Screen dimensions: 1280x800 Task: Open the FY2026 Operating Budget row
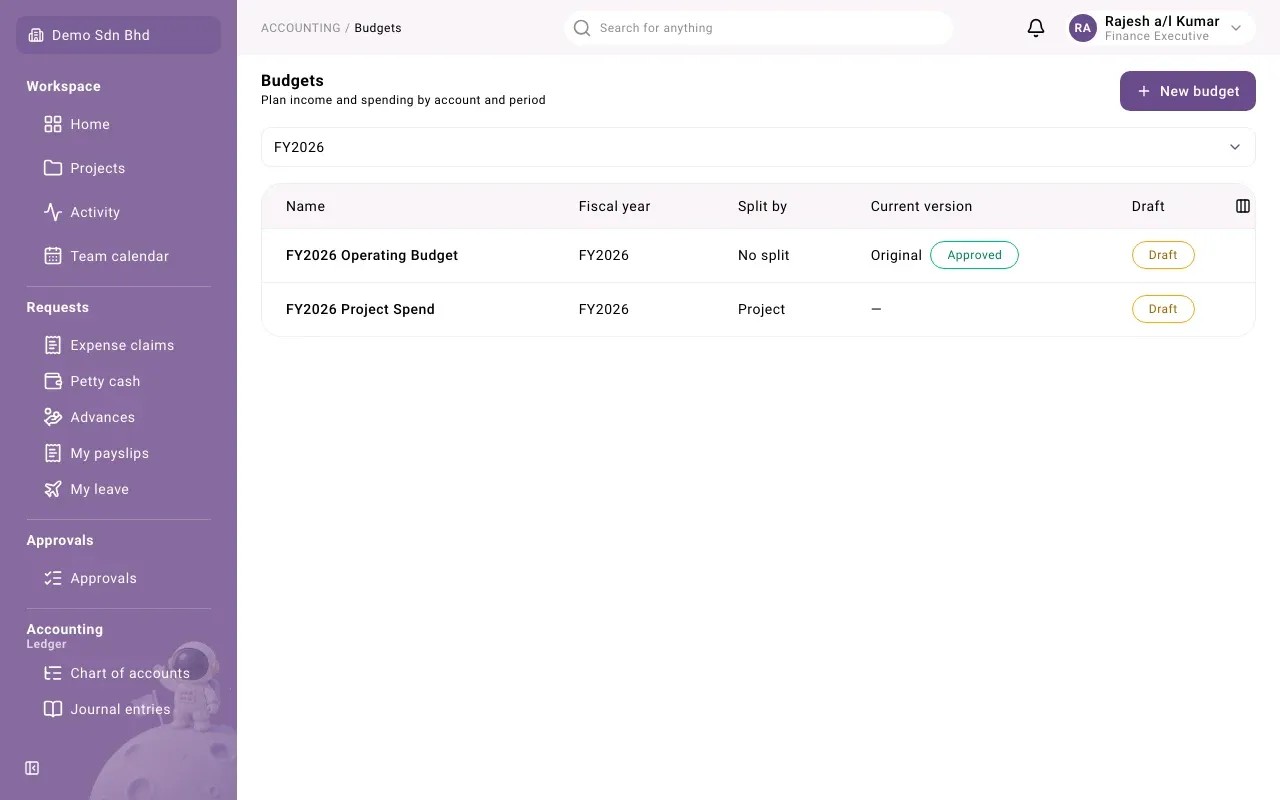758,255
